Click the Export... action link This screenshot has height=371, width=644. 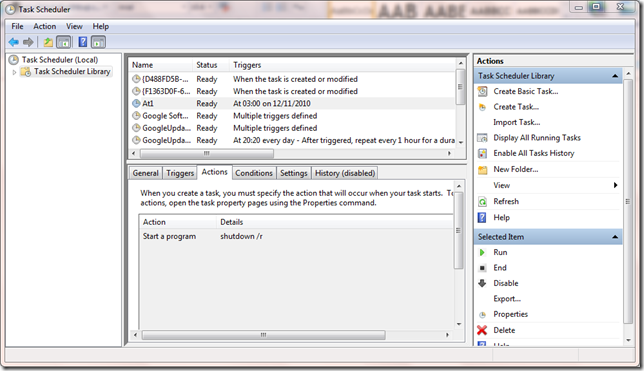coord(507,299)
